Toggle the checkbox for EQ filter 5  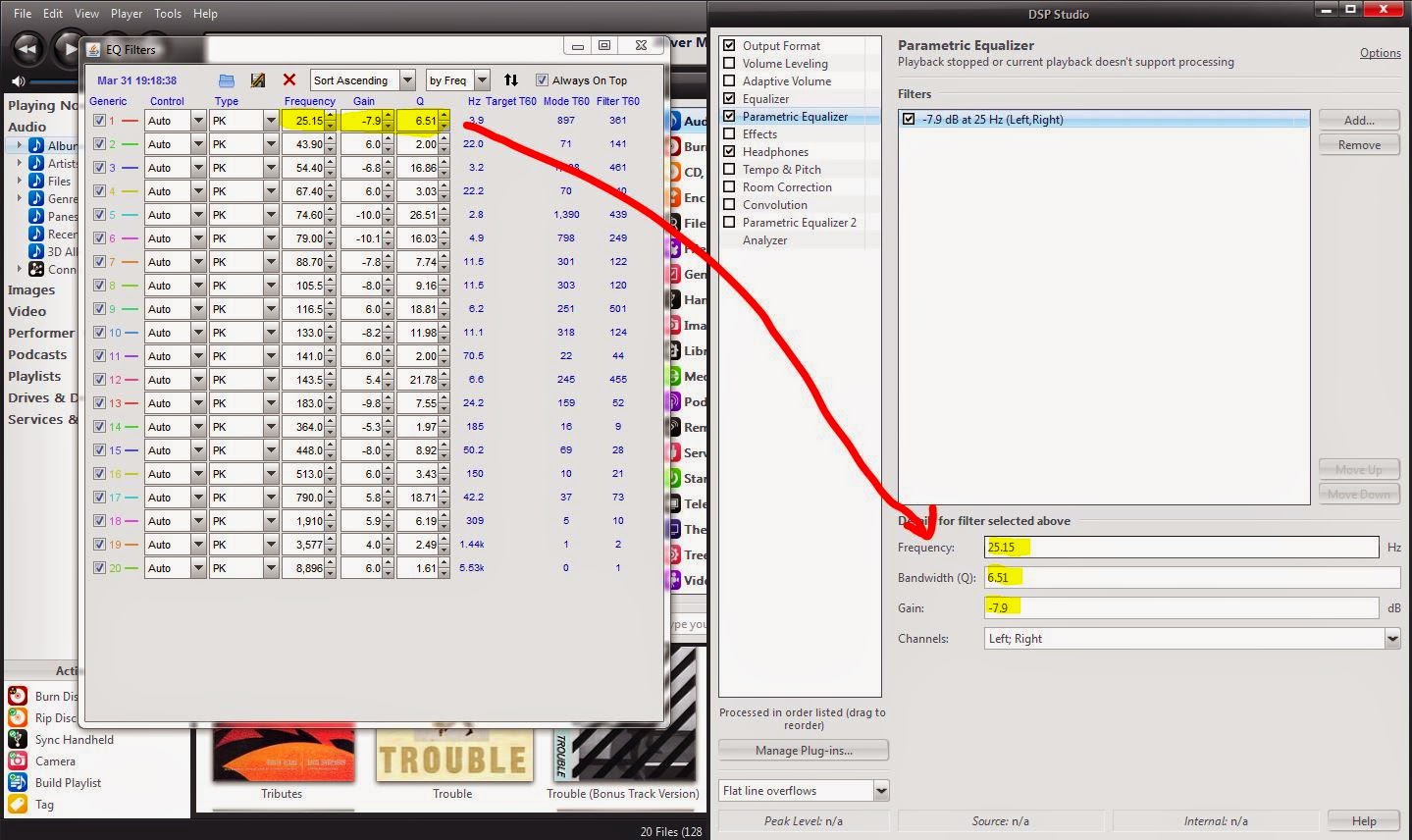click(x=99, y=215)
